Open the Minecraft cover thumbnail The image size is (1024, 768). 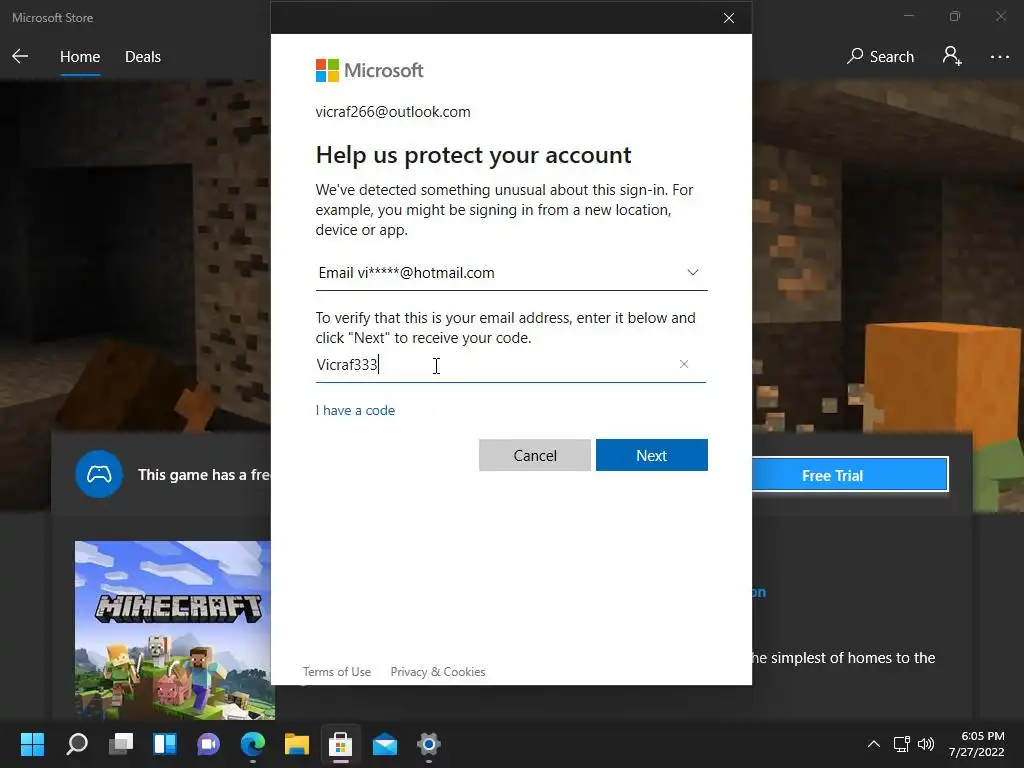tap(174, 630)
